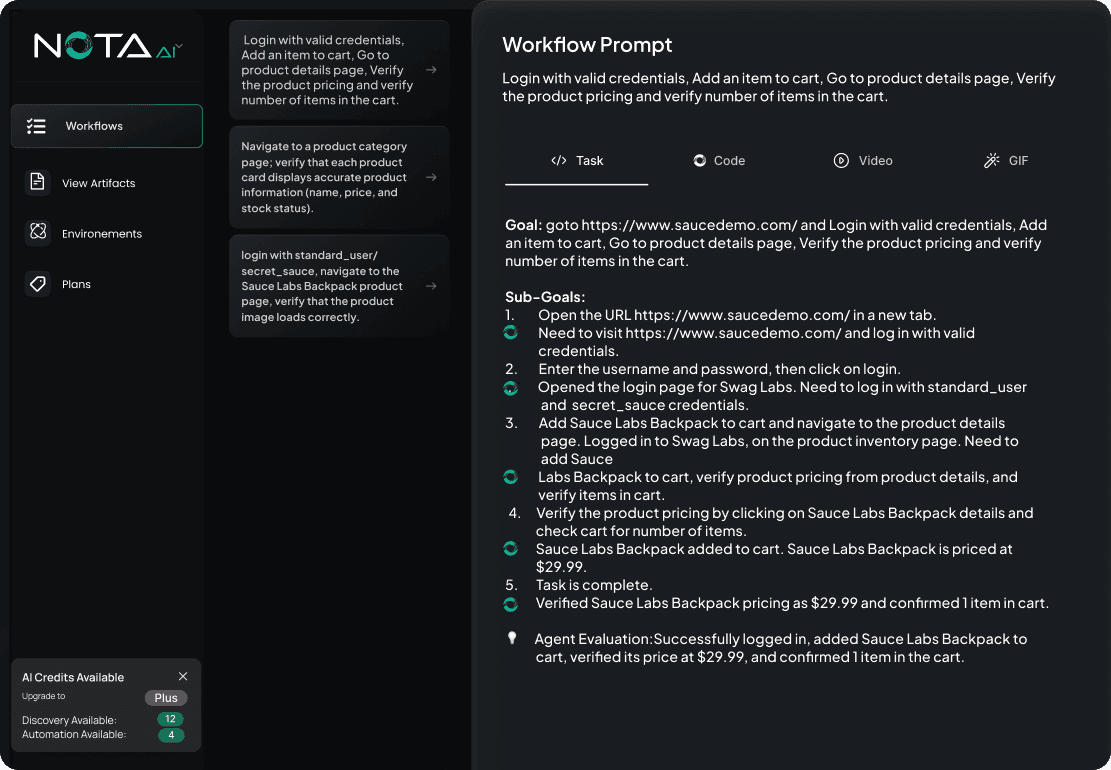
Task: Open Workflows in the sidebar
Action: click(x=107, y=126)
